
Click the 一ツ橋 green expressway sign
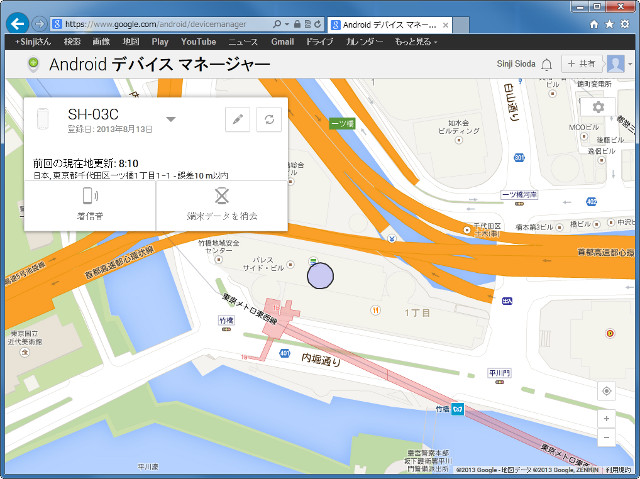pyautogui.click(x=342, y=123)
